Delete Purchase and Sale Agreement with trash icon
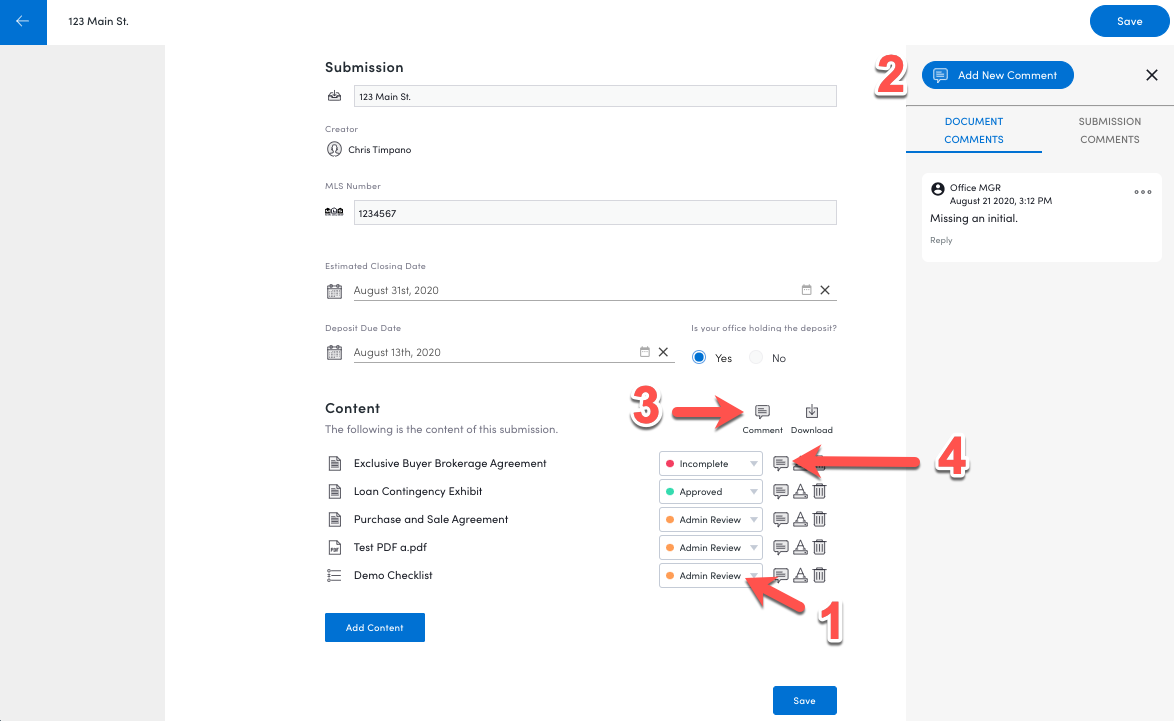This screenshot has width=1174, height=721. (820, 519)
